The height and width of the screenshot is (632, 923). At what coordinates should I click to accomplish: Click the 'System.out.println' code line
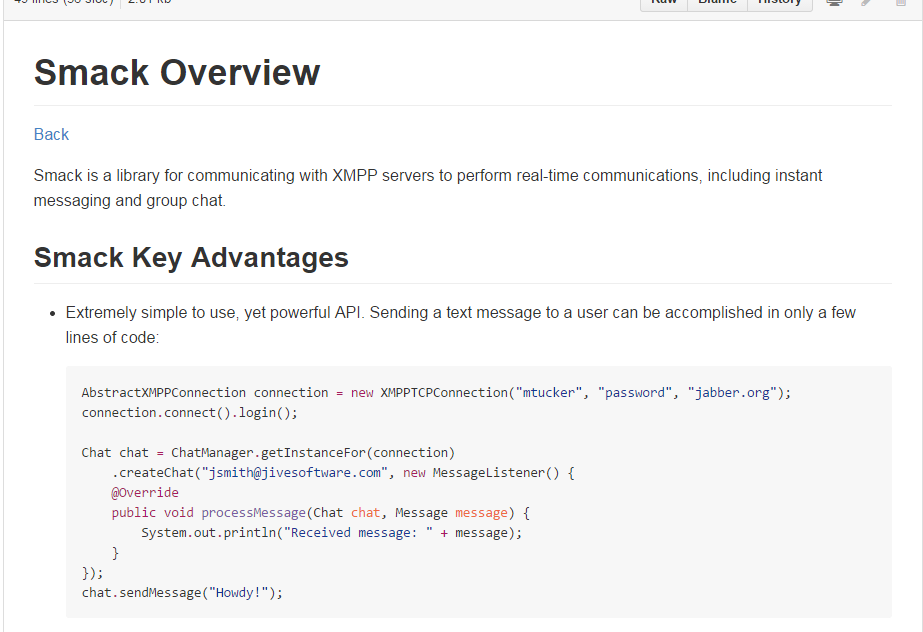(331, 533)
